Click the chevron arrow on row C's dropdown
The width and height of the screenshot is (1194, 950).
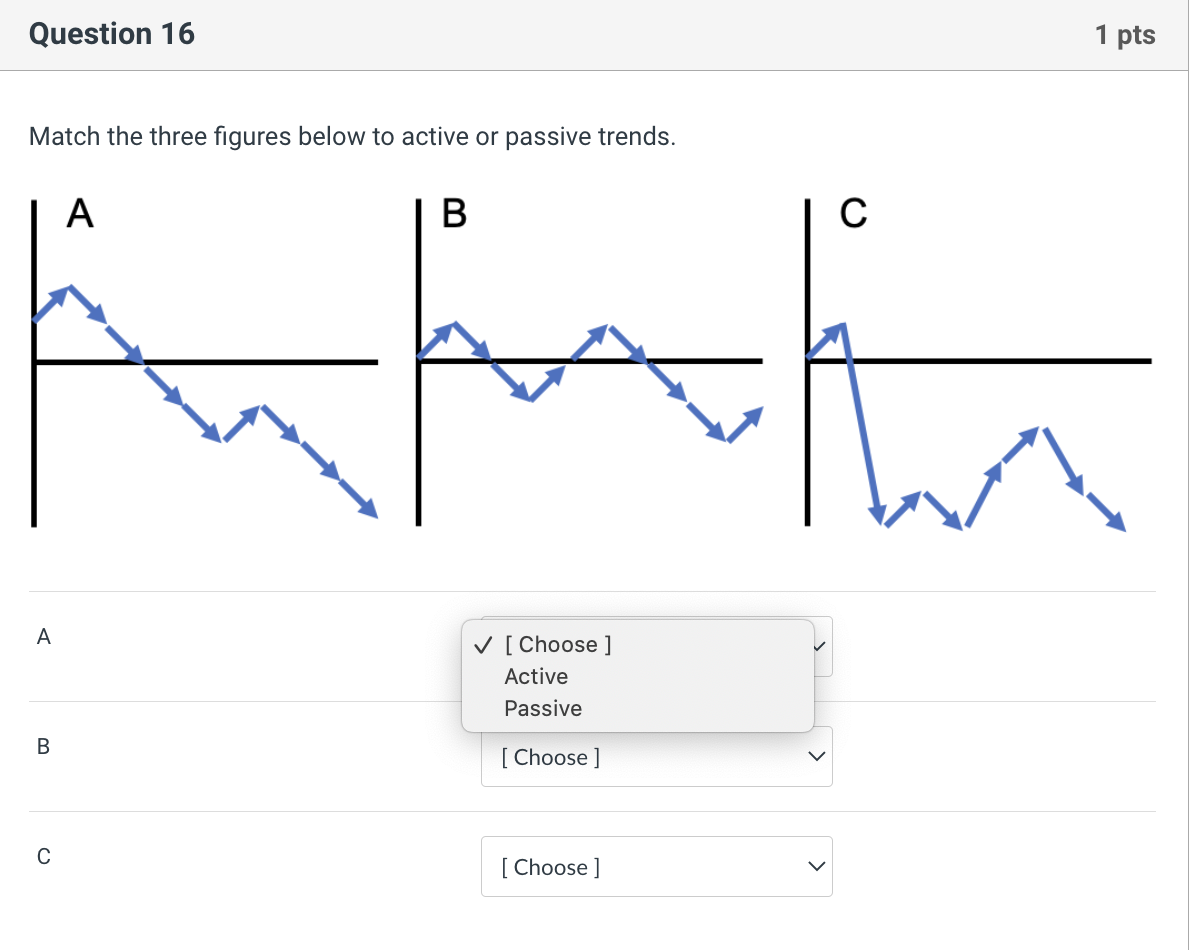[817, 867]
